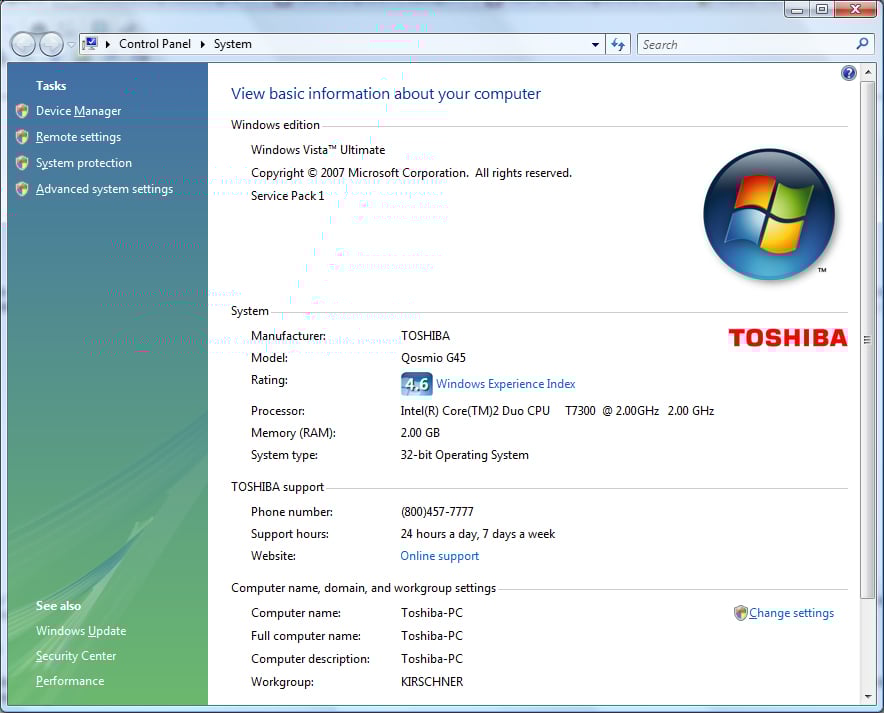Click the Forward navigation arrow button
The height and width of the screenshot is (713, 884).
point(51,45)
